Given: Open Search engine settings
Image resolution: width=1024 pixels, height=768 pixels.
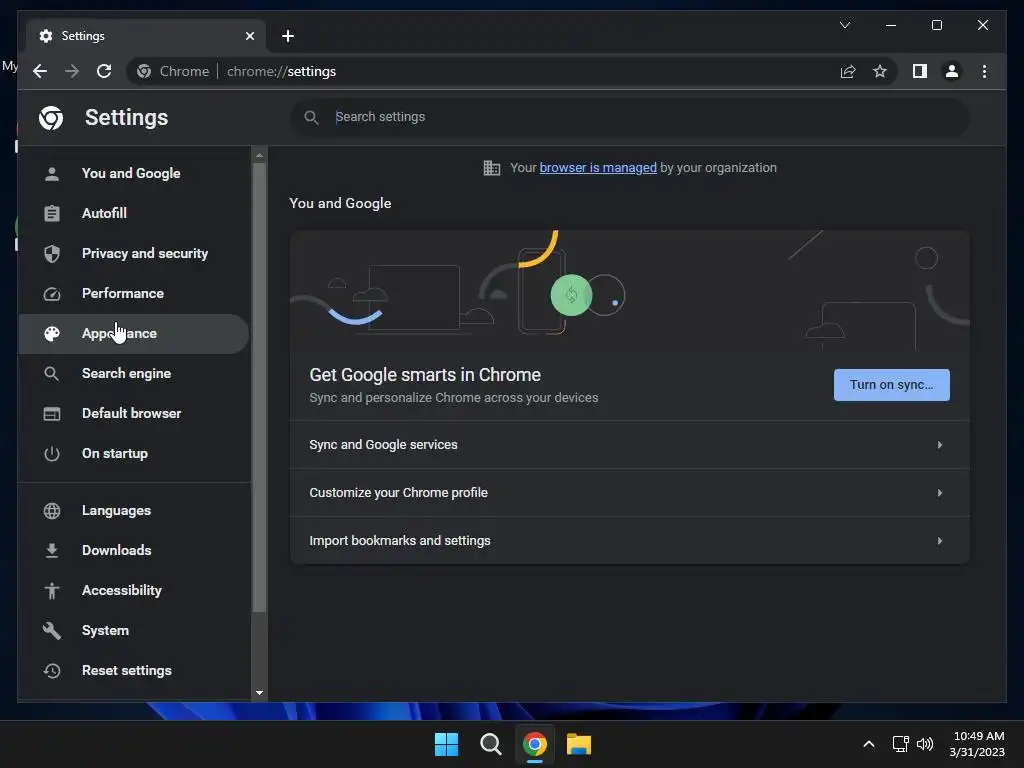Looking at the screenshot, I should pyautogui.click(x=134, y=374).
